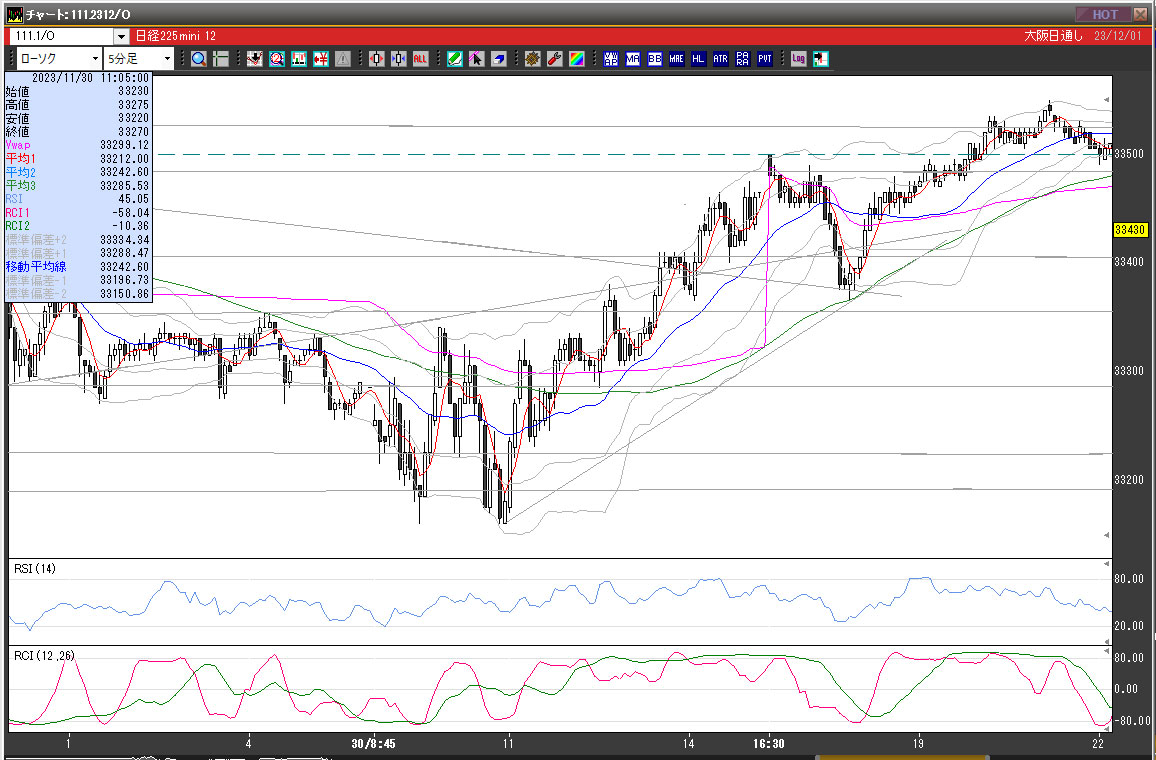Image resolution: width=1156 pixels, height=760 pixels.
Task: Click the 日経225mini 12 instrument name
Action: coord(175,36)
